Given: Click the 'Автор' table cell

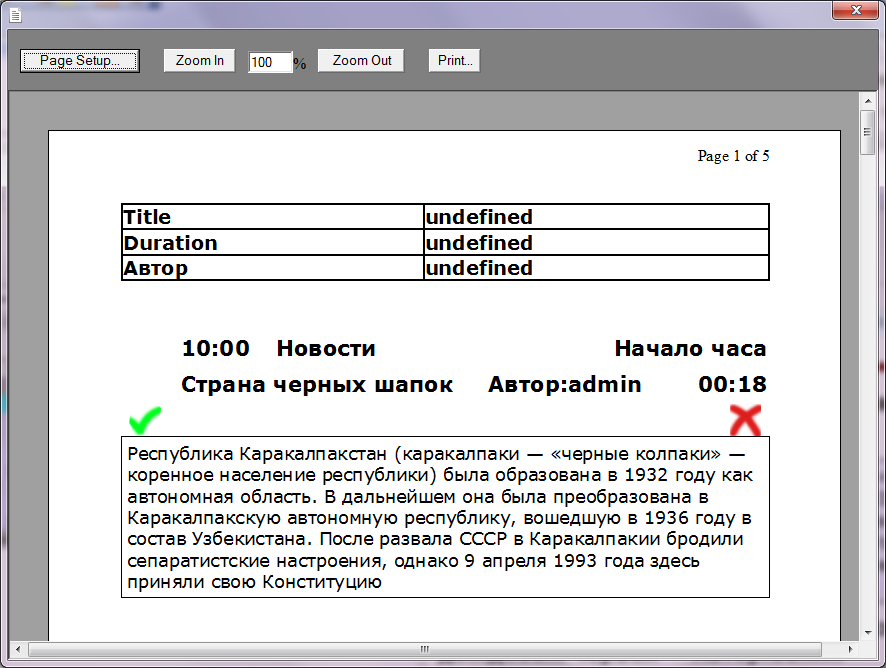Looking at the screenshot, I should click(272, 268).
